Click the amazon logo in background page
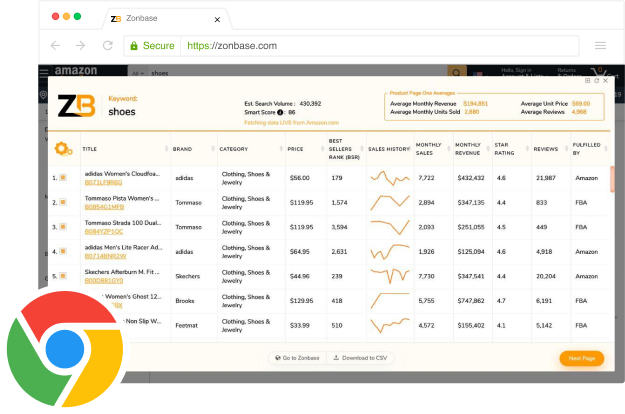This screenshot has height=414, width=625. [x=76, y=71]
